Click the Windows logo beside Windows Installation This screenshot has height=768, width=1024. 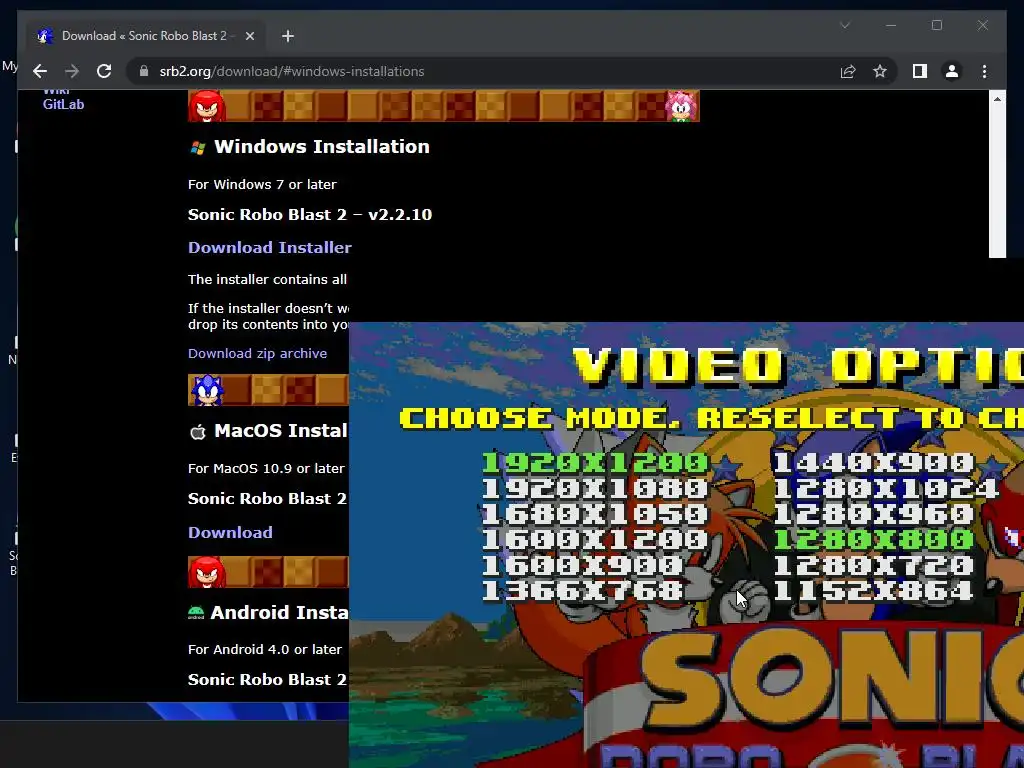pyautogui.click(x=197, y=148)
